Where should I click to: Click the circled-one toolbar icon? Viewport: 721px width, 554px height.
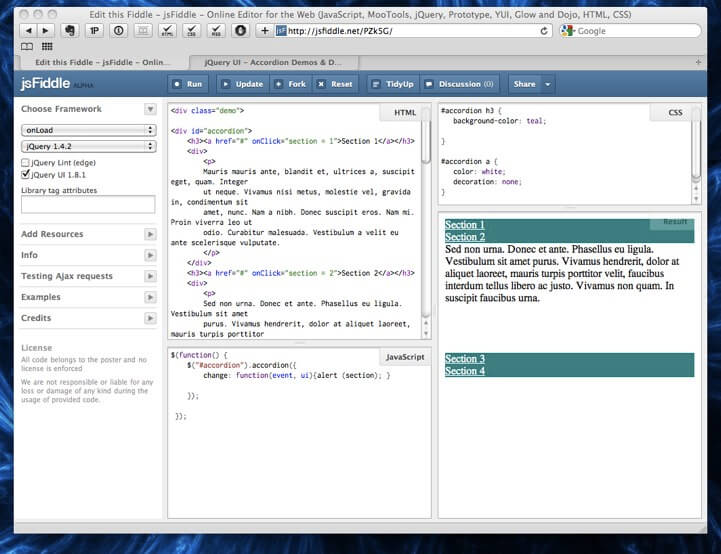pyautogui.click(x=119, y=31)
